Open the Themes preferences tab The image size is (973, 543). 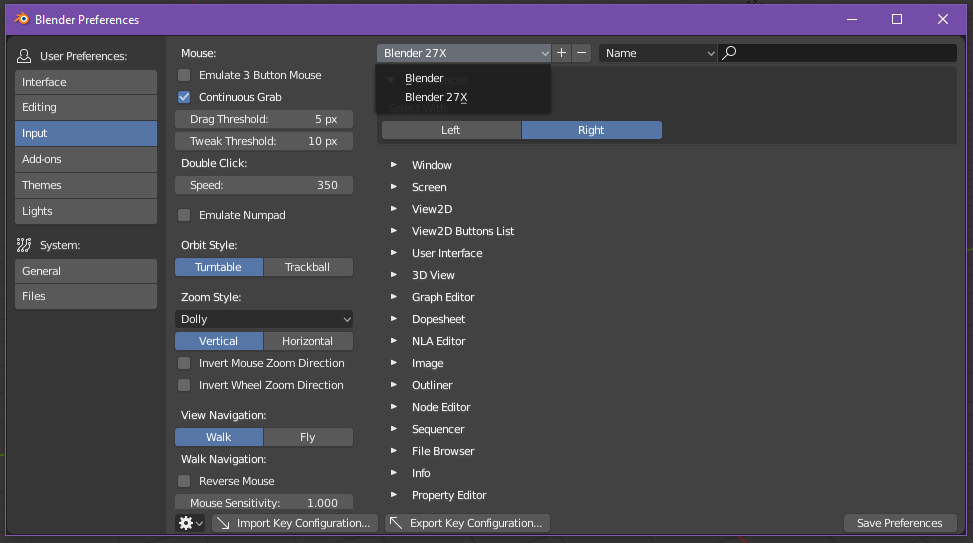[86, 186]
